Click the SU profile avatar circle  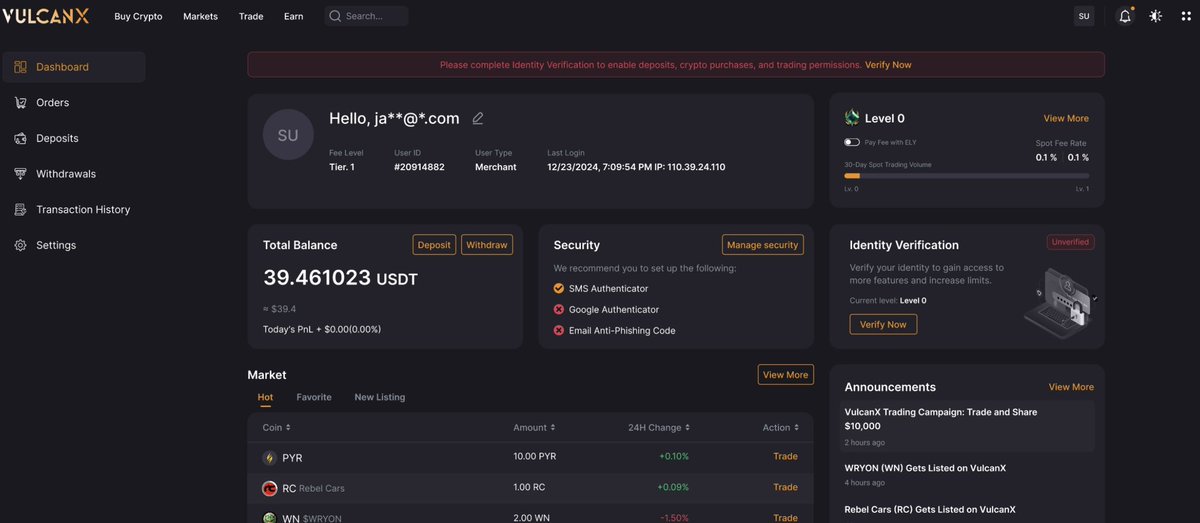(288, 135)
